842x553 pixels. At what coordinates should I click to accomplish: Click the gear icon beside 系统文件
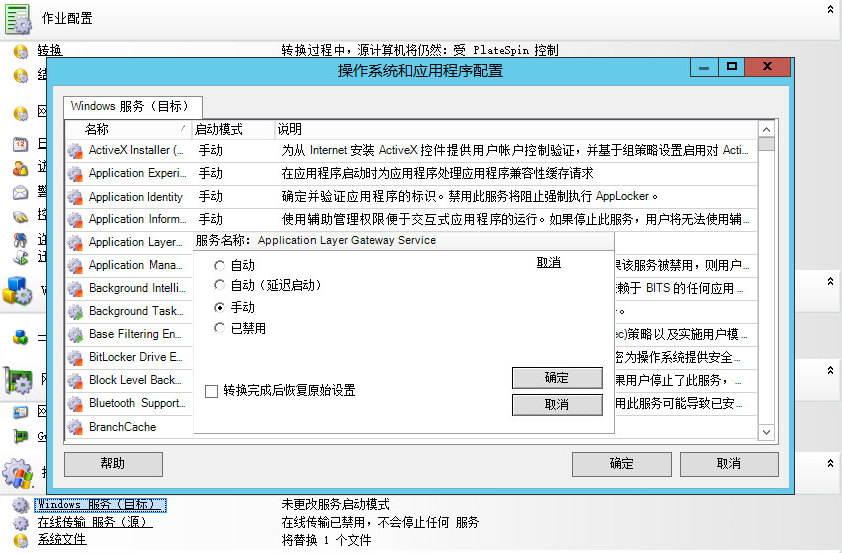click(x=20, y=539)
